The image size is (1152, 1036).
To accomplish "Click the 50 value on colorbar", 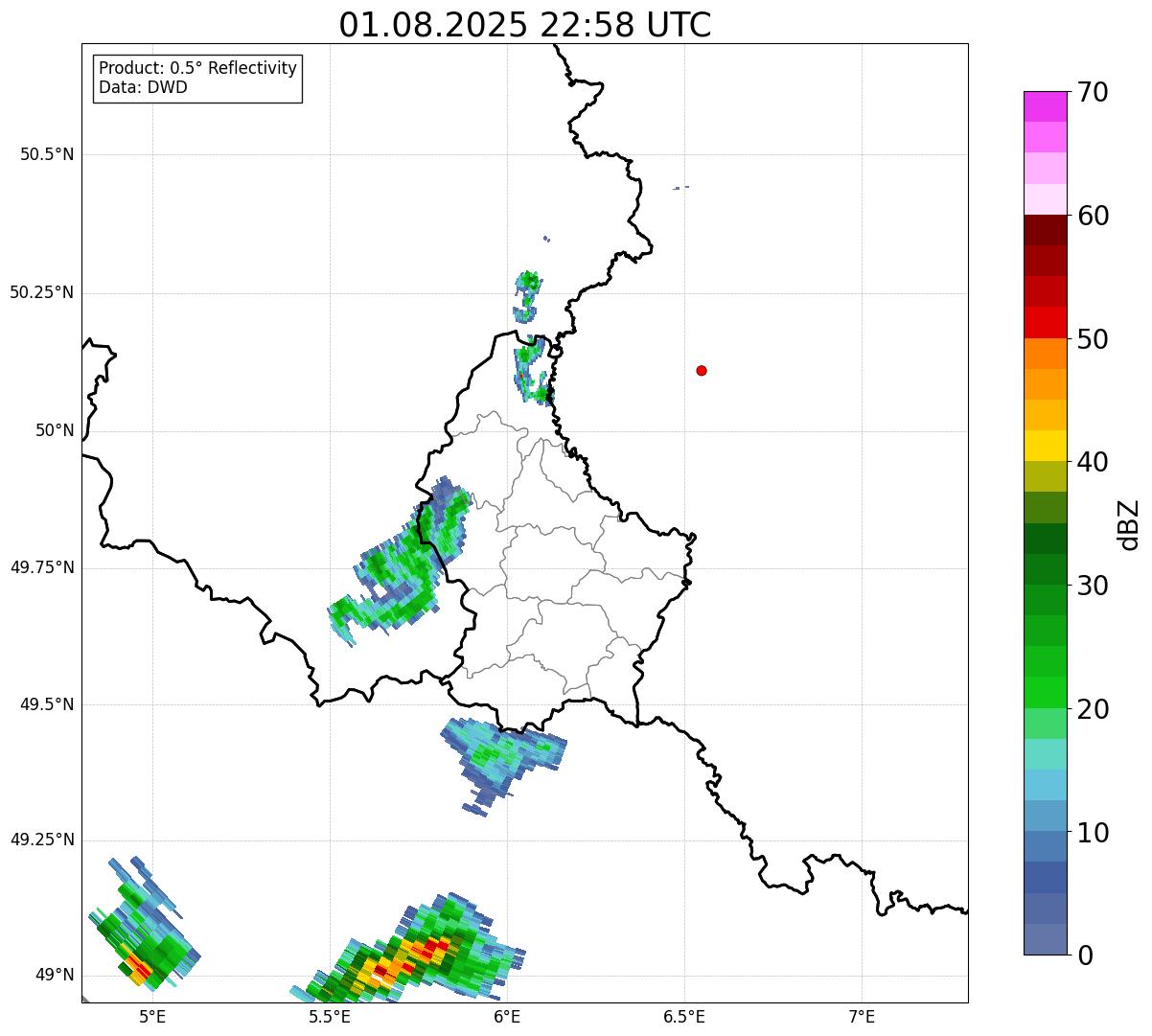I will coord(1093,339).
